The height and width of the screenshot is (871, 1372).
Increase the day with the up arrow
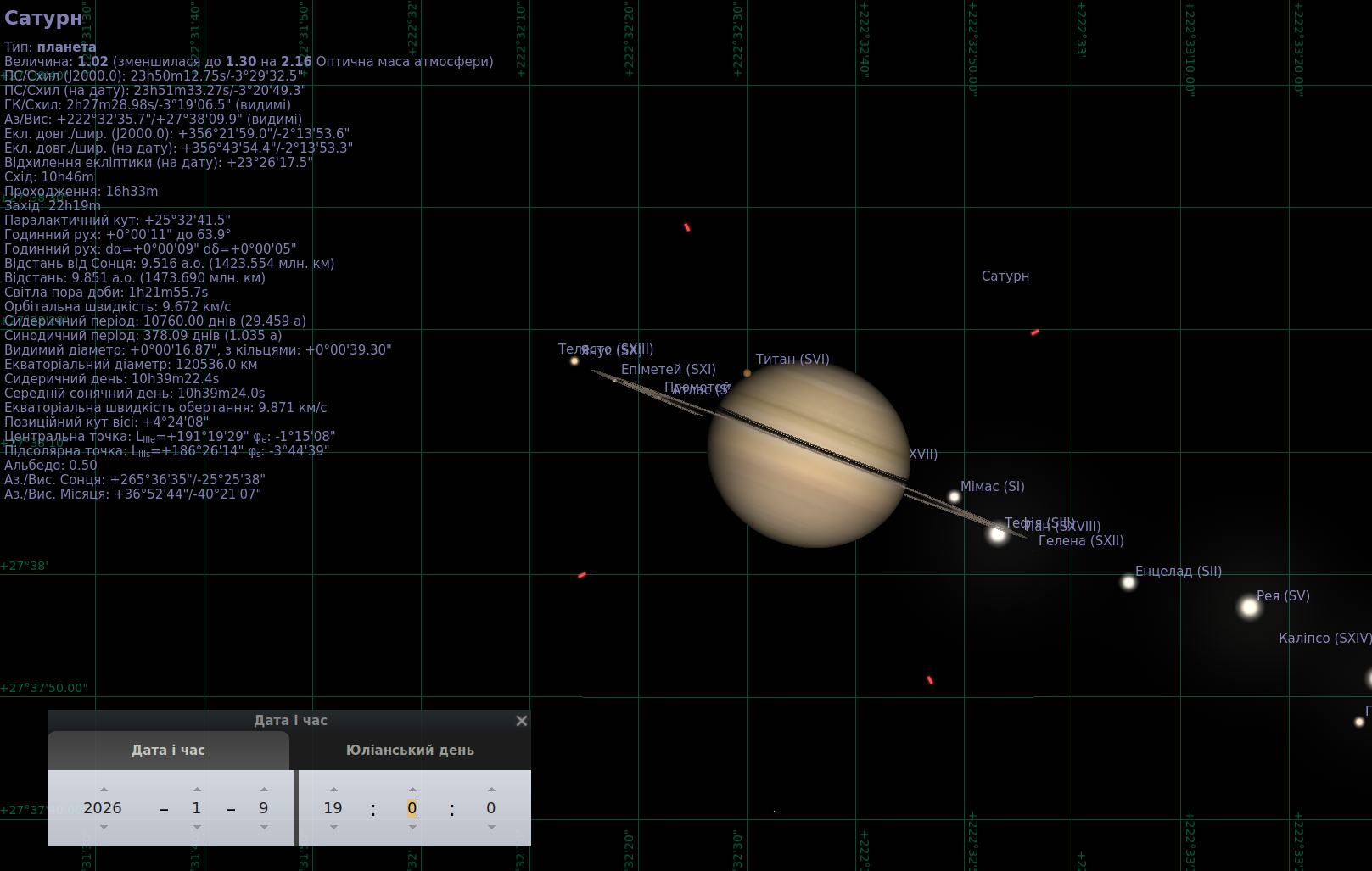(264, 790)
